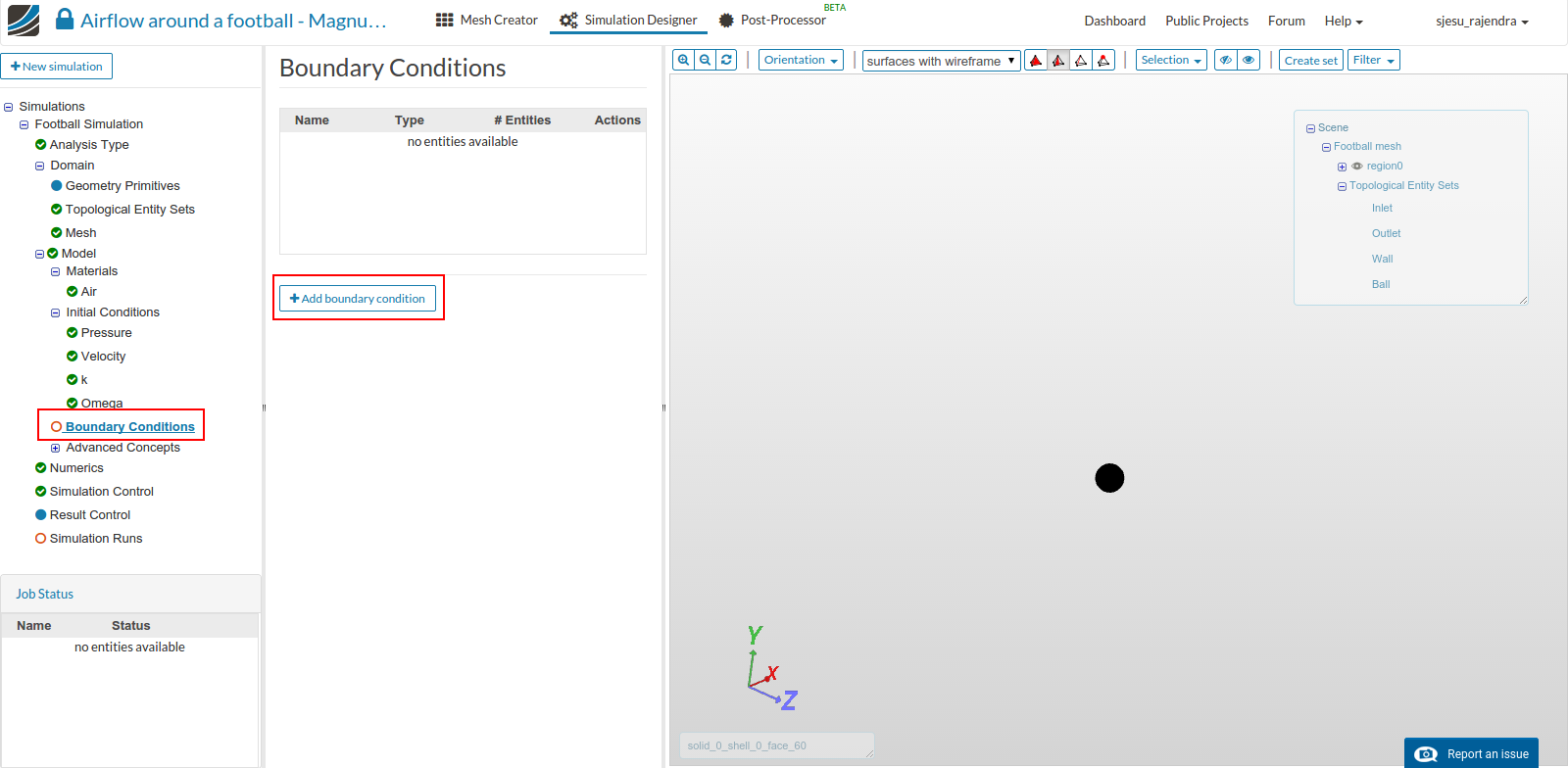This screenshot has height=768, width=1568.
Task: Open Public Projects page
Action: point(1206,21)
